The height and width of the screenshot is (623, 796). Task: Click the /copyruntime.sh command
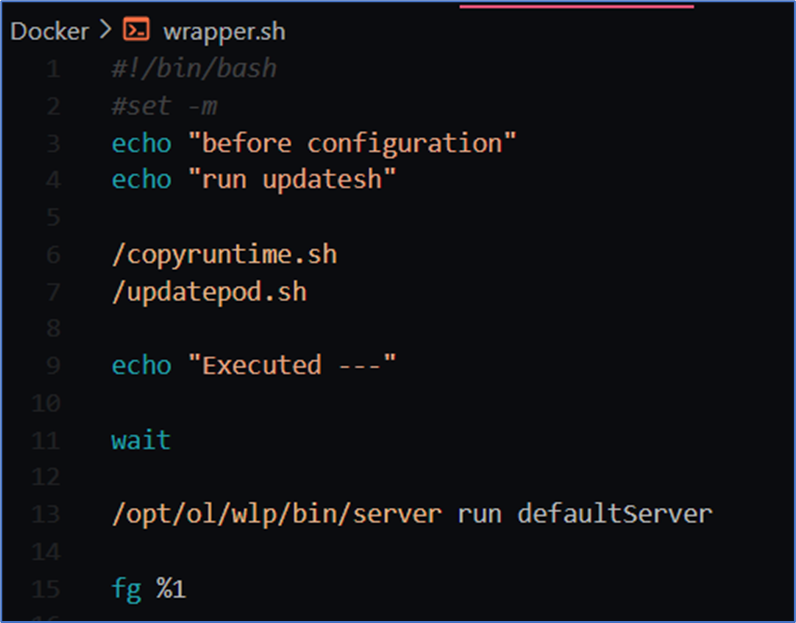[x=224, y=254]
